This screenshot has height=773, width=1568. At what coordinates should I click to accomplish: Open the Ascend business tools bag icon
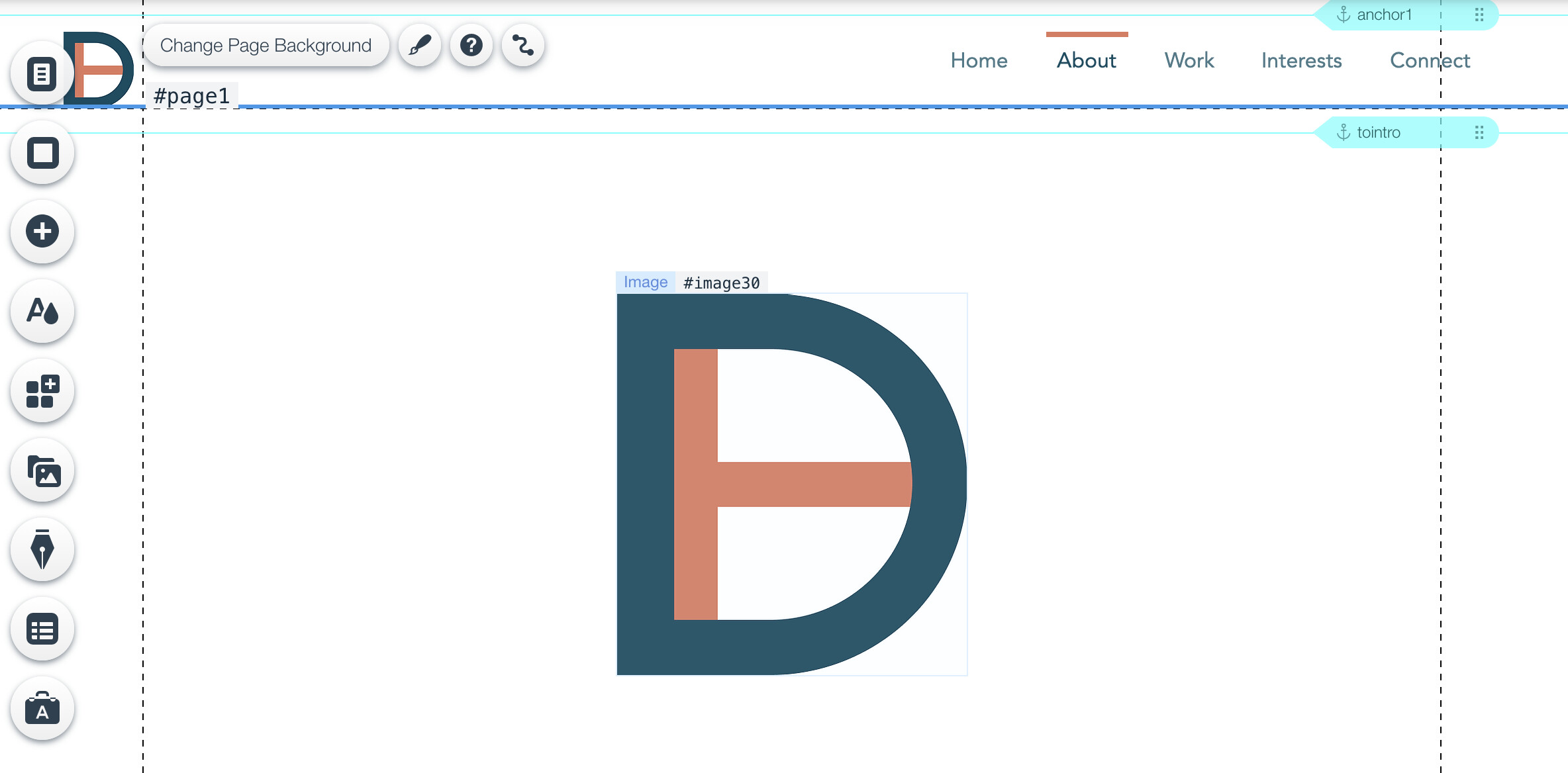tap(42, 708)
